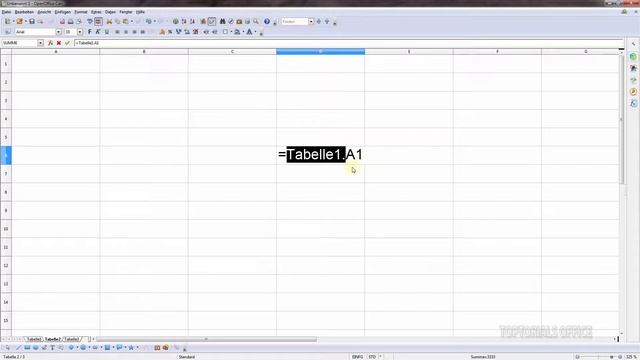Click the Sort descending icon
640x360 pixels.
(x=192, y=22)
